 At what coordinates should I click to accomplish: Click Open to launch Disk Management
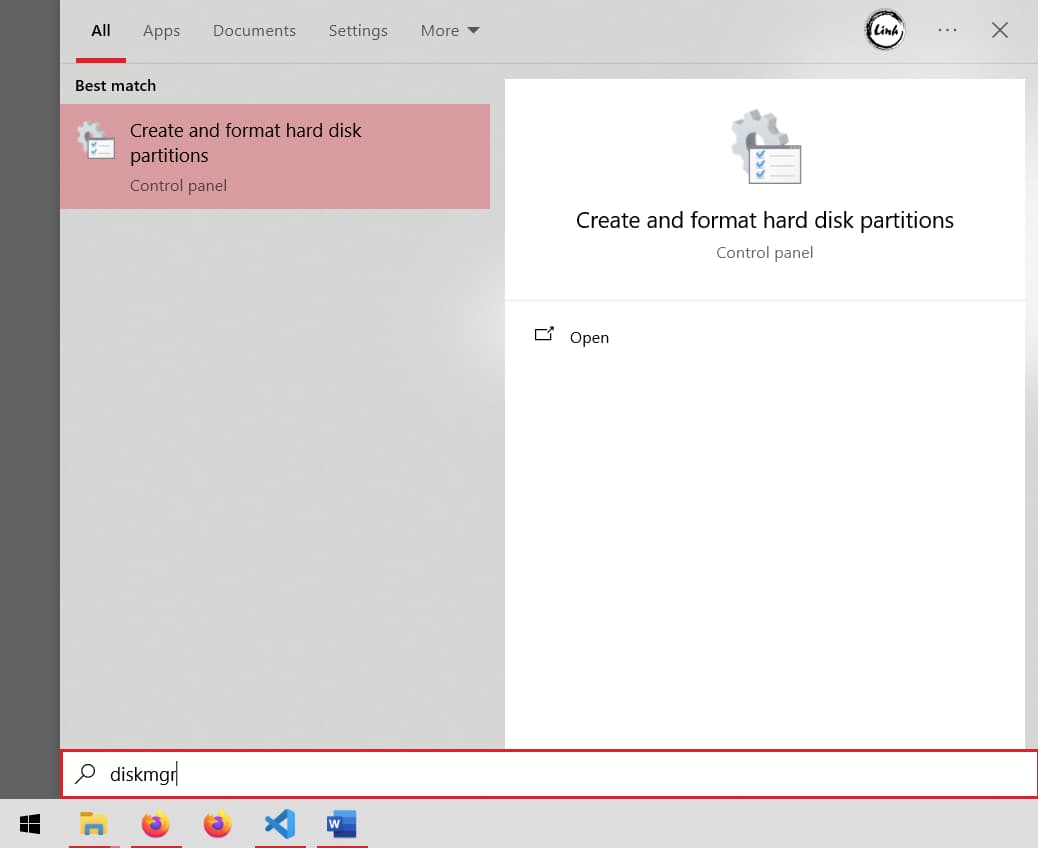click(589, 337)
